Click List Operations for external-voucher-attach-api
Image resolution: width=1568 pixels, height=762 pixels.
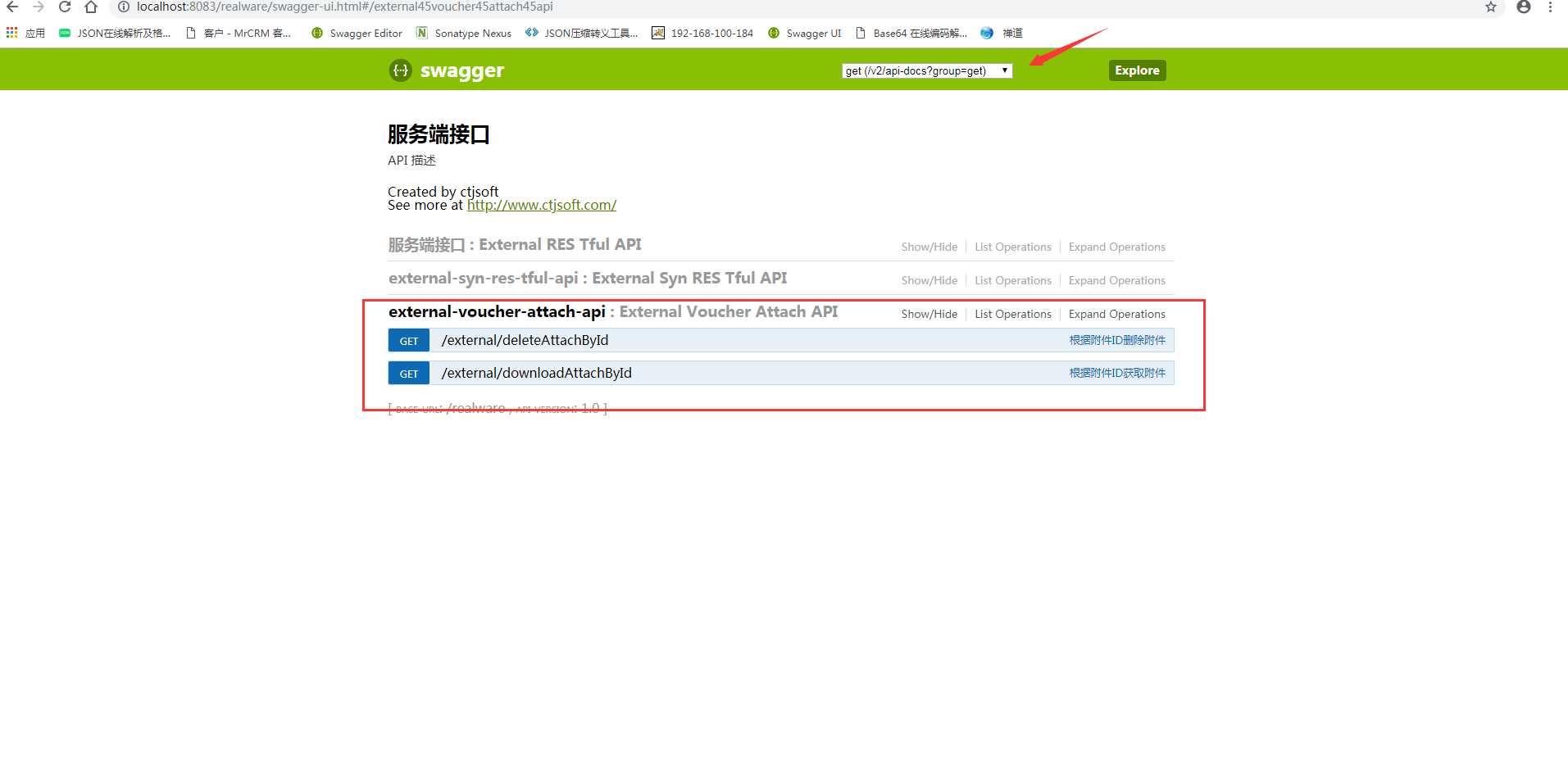click(x=1013, y=314)
